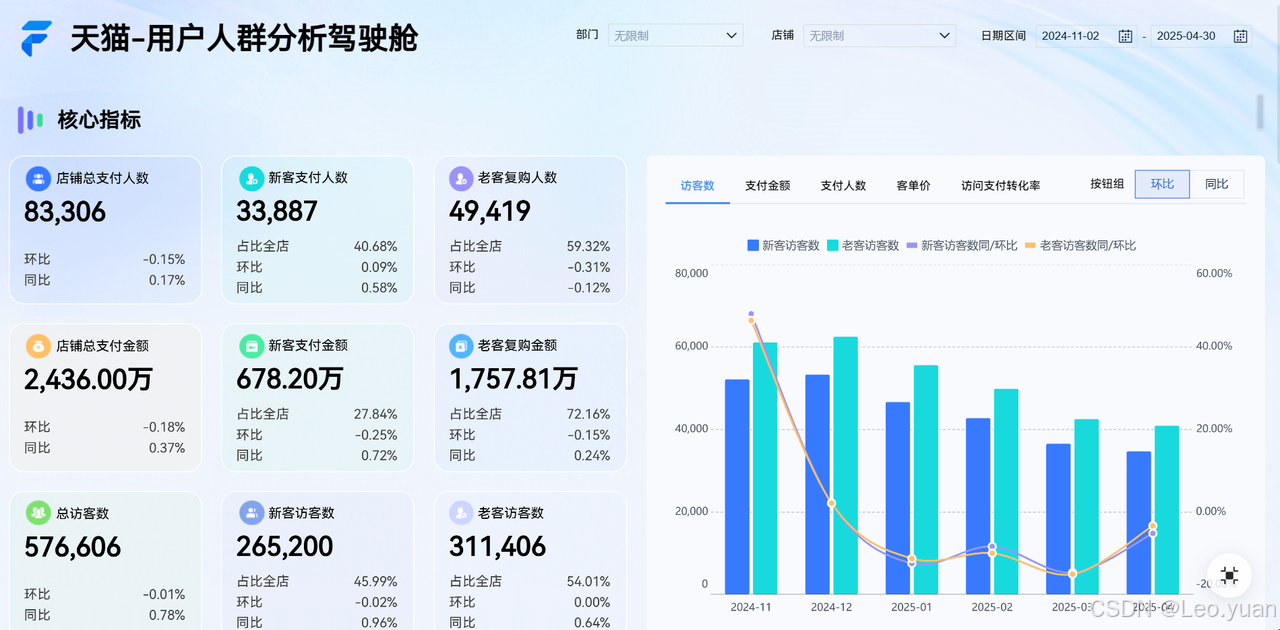Viewport: 1280px width, 630px height.
Task: Click the 2024-11 blue 新客 bar
Action: click(x=737, y=487)
